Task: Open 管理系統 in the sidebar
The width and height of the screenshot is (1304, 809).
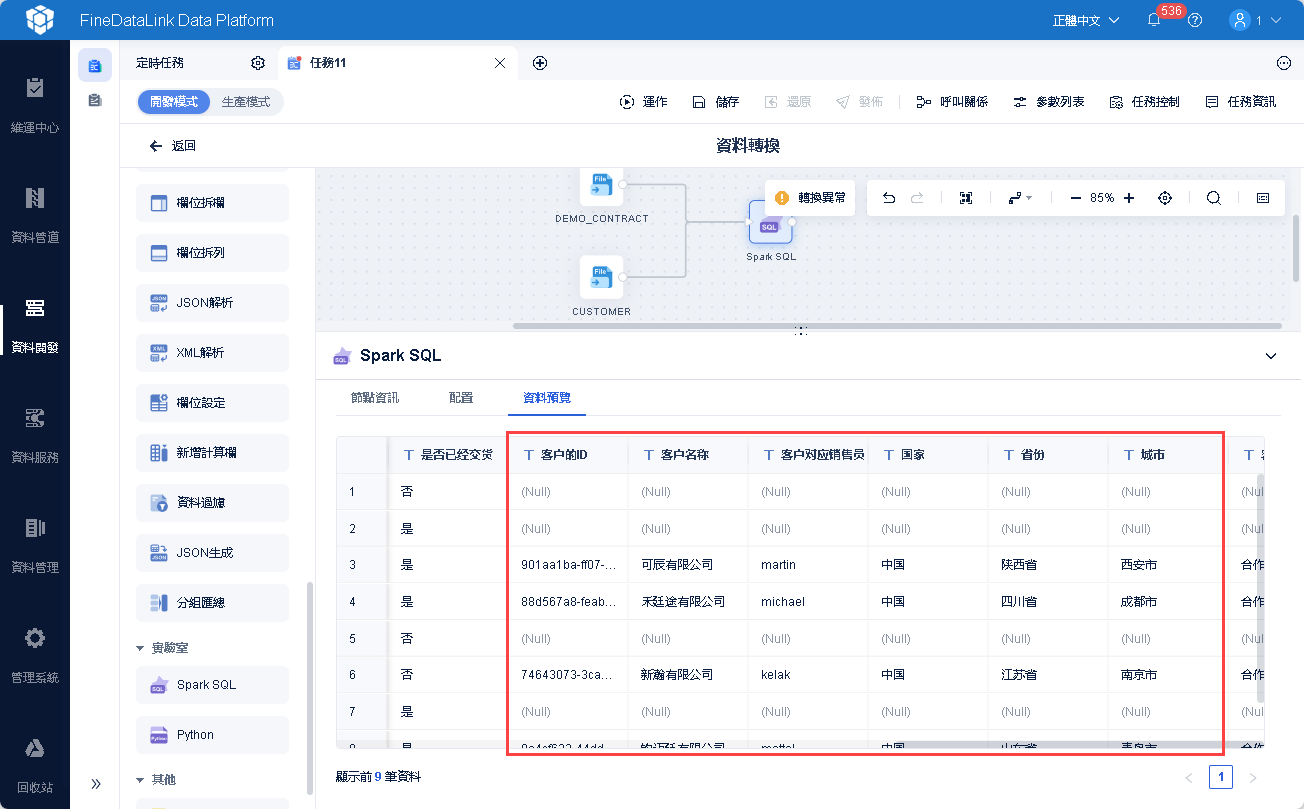Action: click(35, 655)
